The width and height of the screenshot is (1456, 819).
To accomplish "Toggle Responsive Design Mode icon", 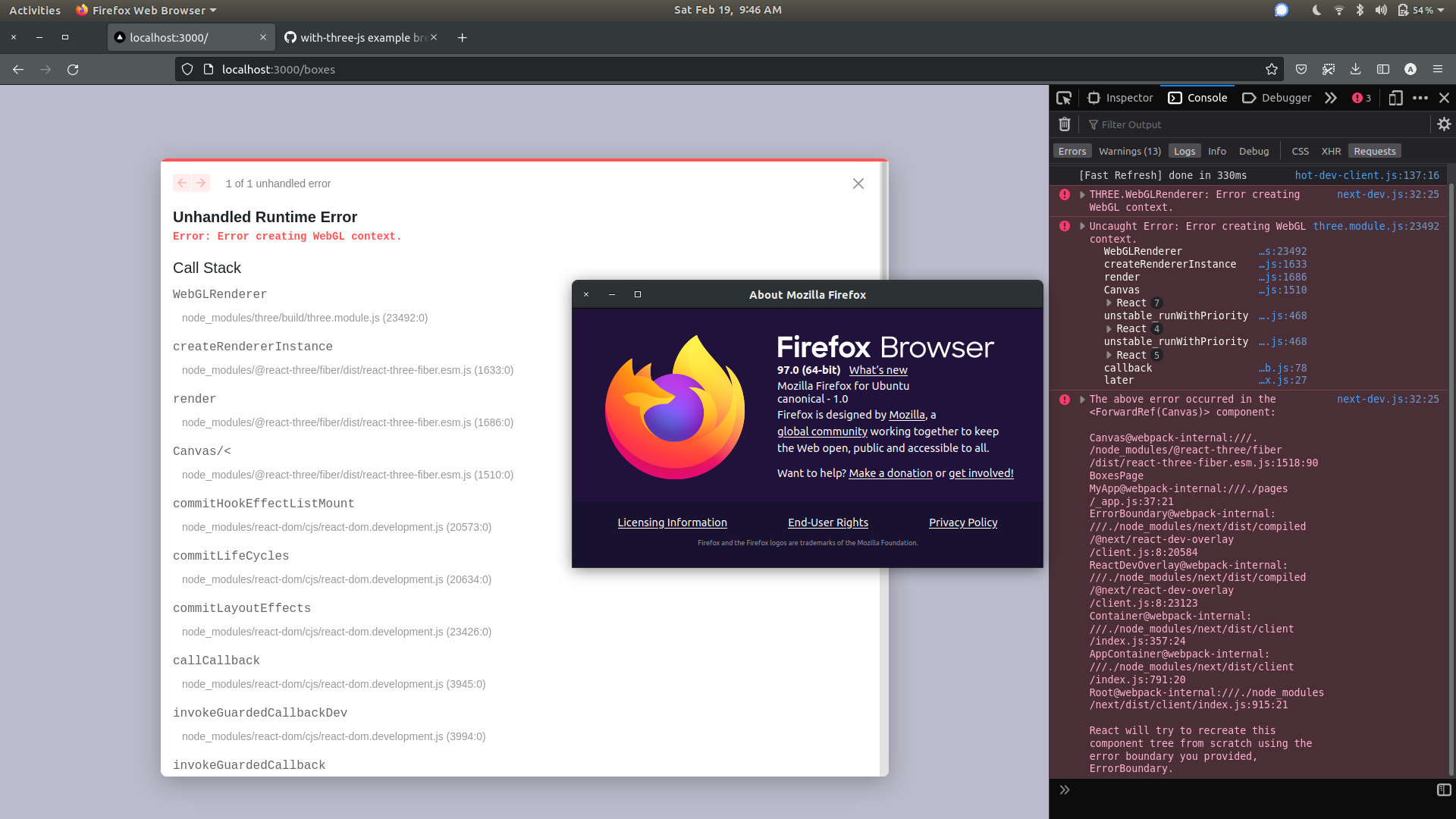I will 1395,98.
